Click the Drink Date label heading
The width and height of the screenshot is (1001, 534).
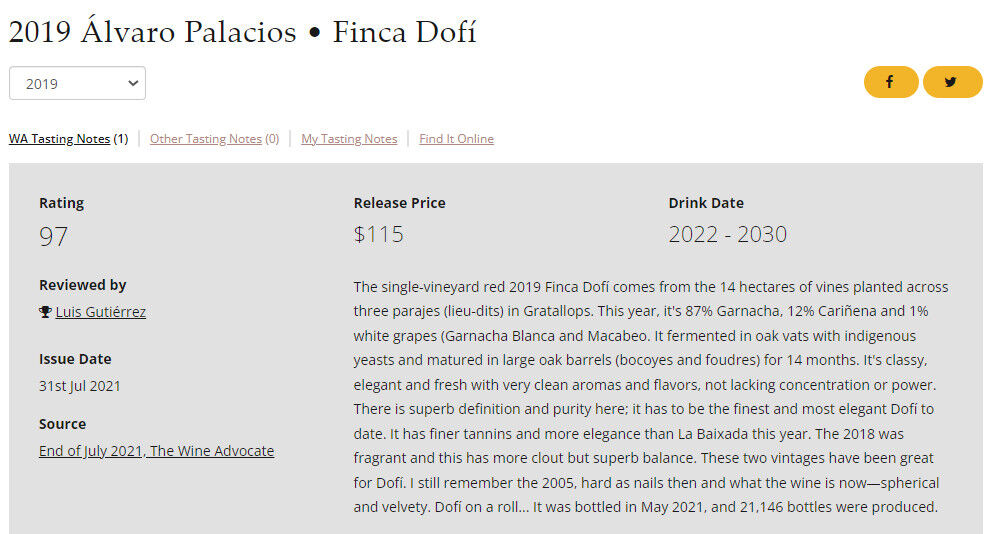click(706, 203)
